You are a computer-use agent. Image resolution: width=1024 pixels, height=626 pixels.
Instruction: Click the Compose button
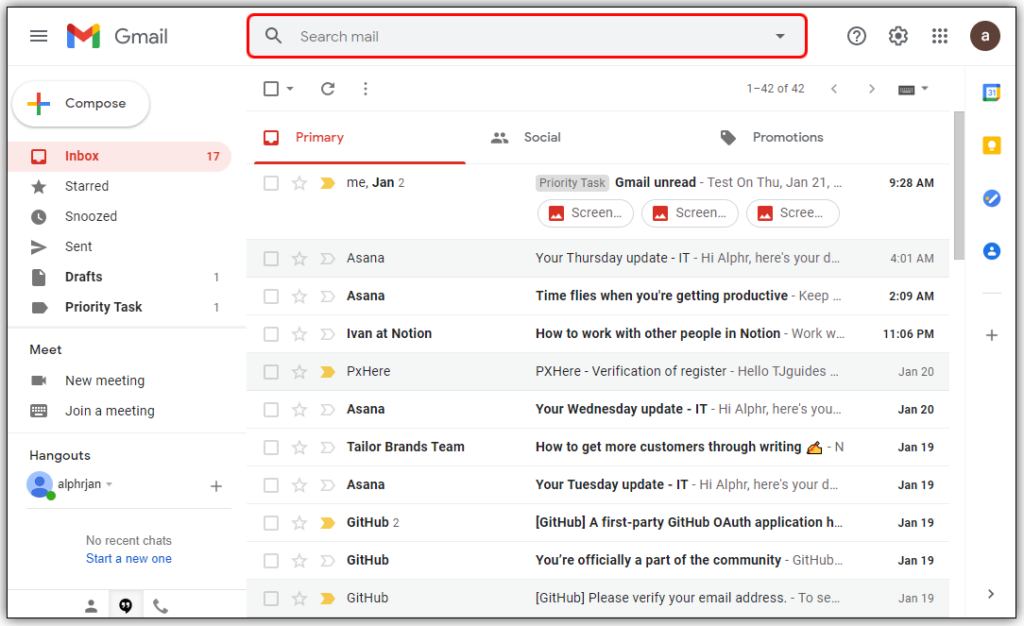pyautogui.click(x=80, y=103)
